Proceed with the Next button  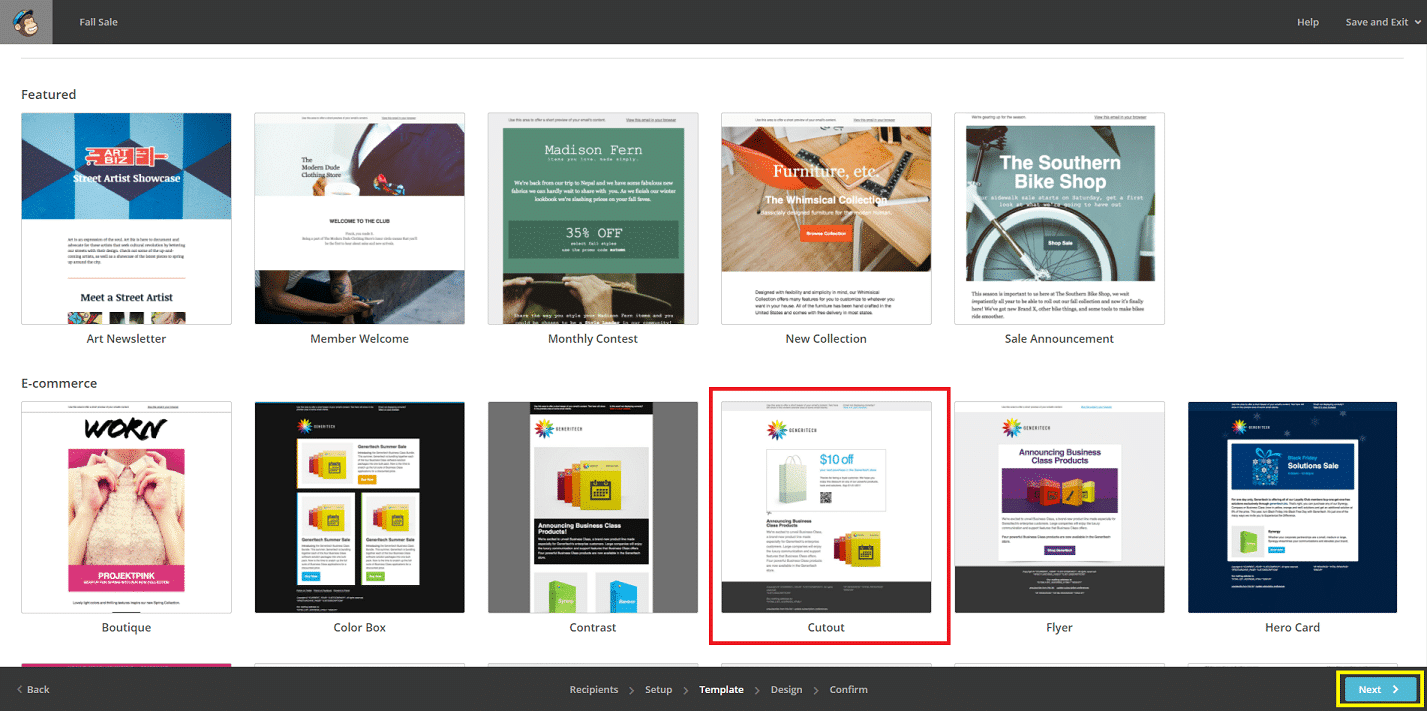click(1380, 689)
